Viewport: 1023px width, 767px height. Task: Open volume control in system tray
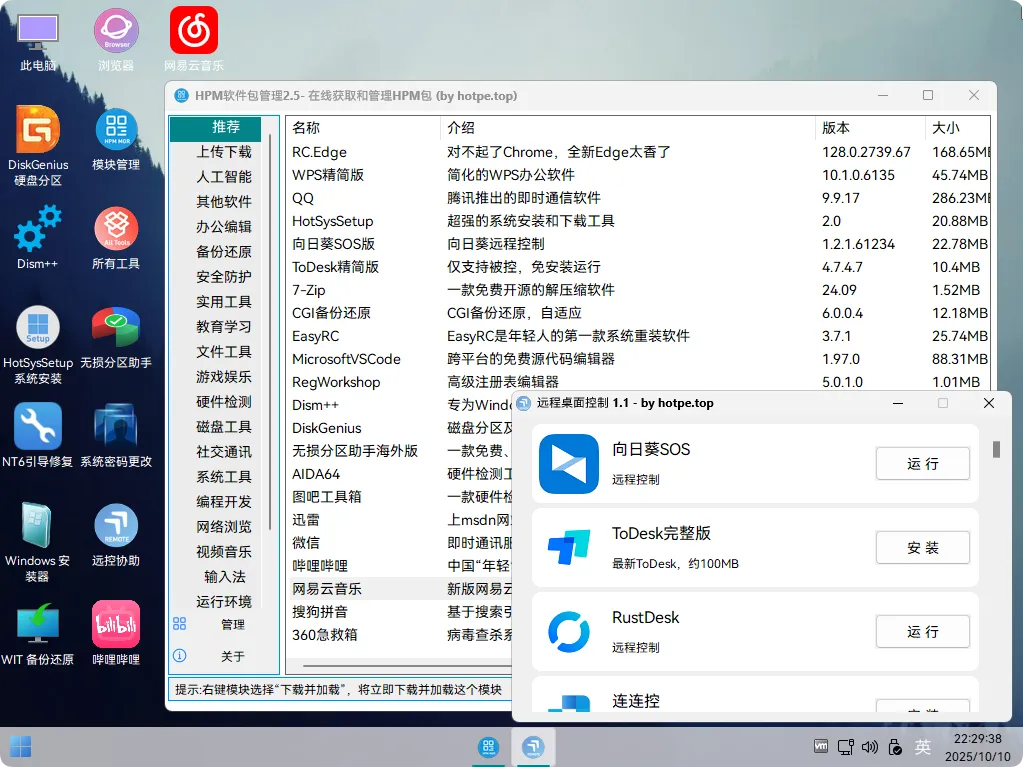tap(869, 747)
